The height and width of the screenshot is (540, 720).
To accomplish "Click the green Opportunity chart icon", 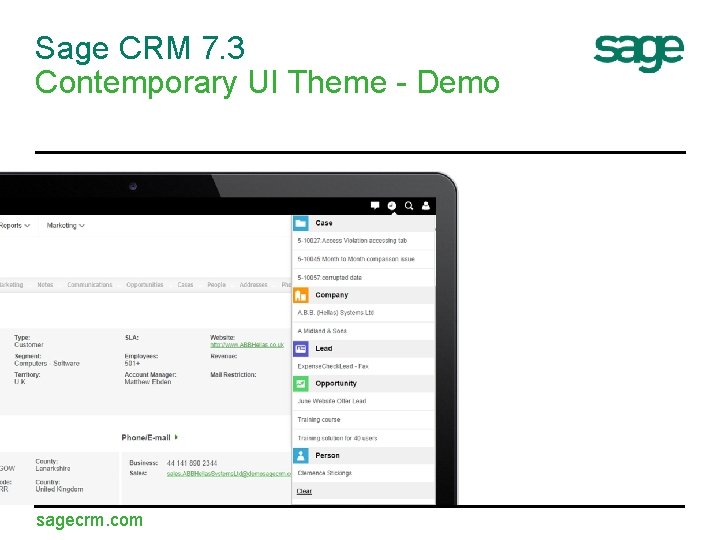I will tap(301, 383).
